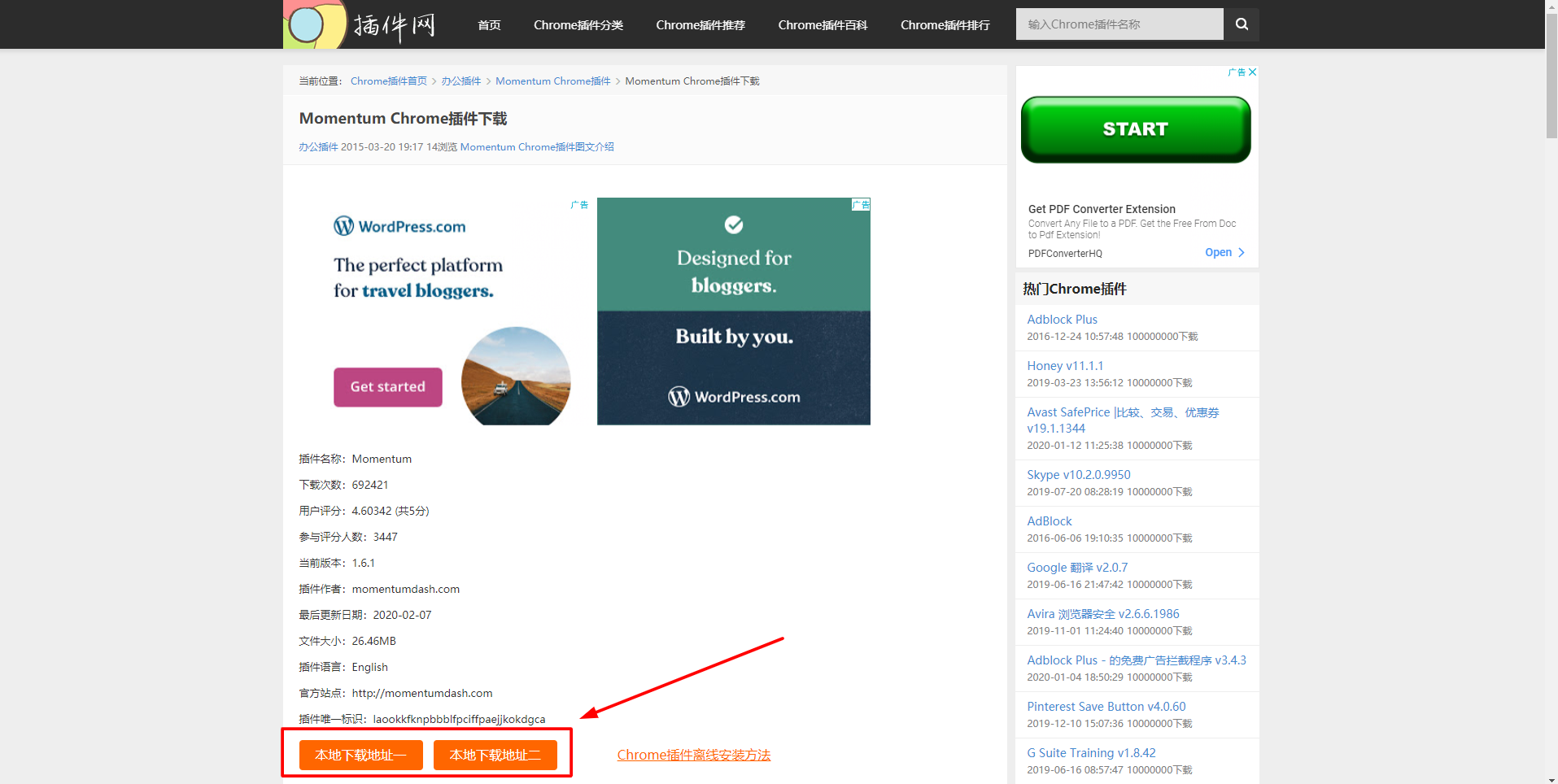Click 插件语言 value English

tap(370, 667)
